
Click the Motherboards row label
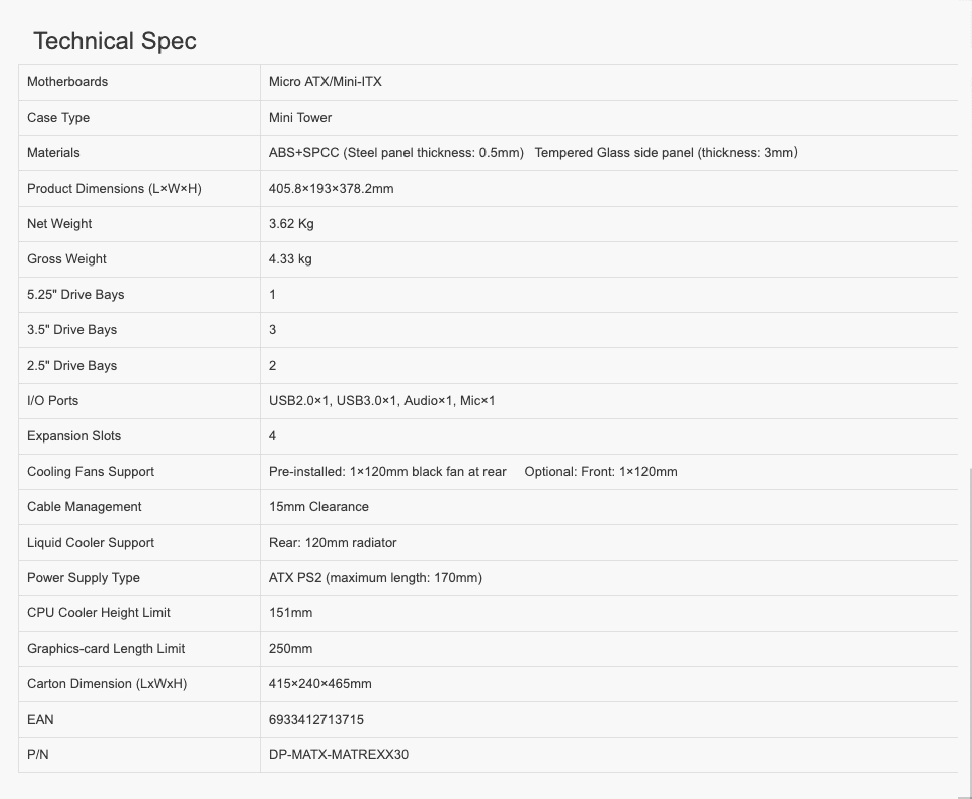pos(67,82)
